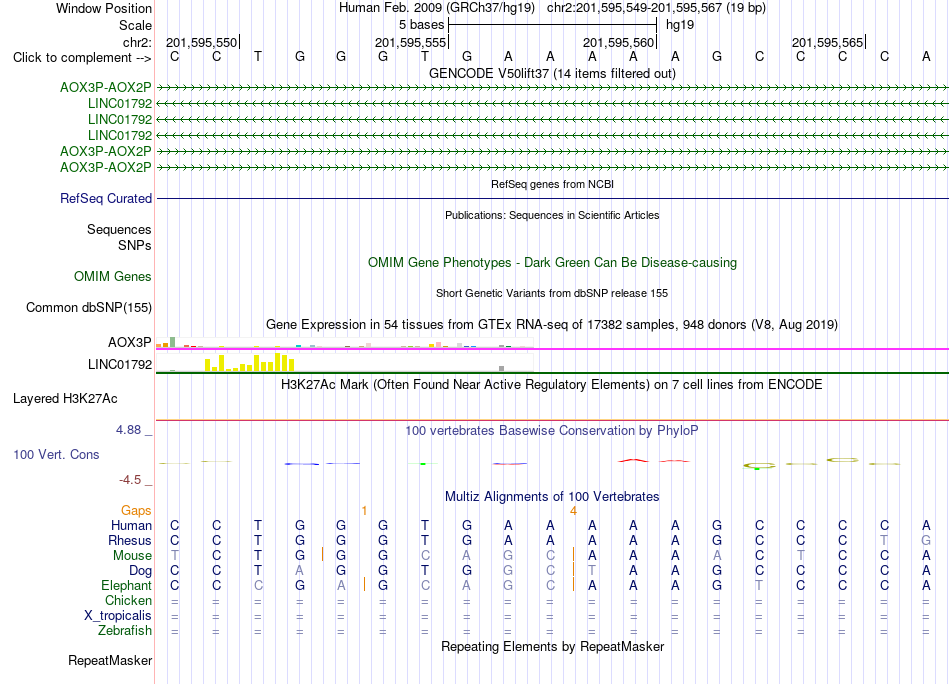The image size is (950, 684).
Task: Select the Rhesus alignment row label
Action: pyautogui.click(x=130, y=540)
